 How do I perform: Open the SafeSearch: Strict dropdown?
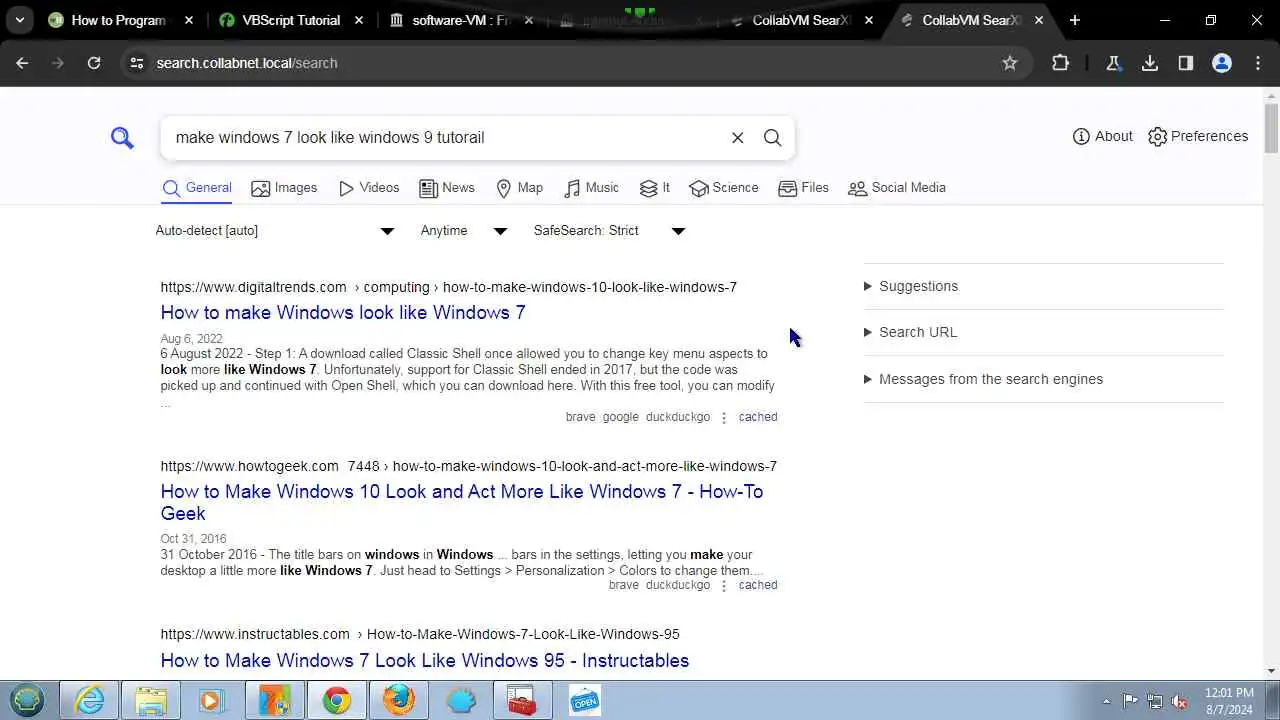pos(609,231)
